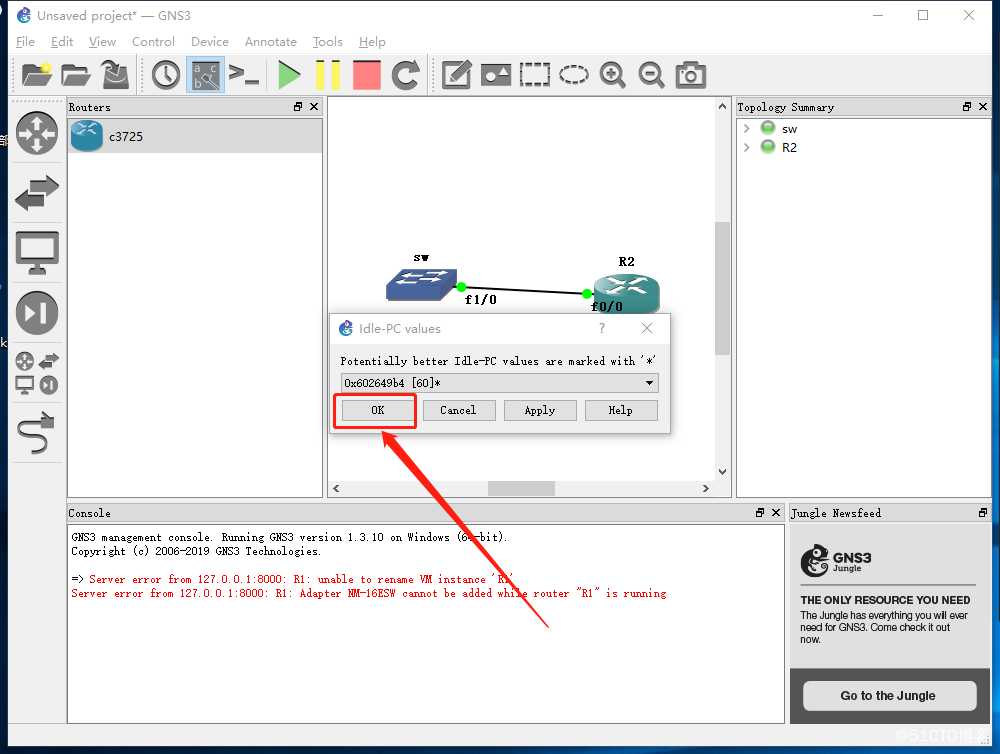This screenshot has width=1000, height=754.
Task: Click canvas scroll down arrow
Action: click(722, 472)
